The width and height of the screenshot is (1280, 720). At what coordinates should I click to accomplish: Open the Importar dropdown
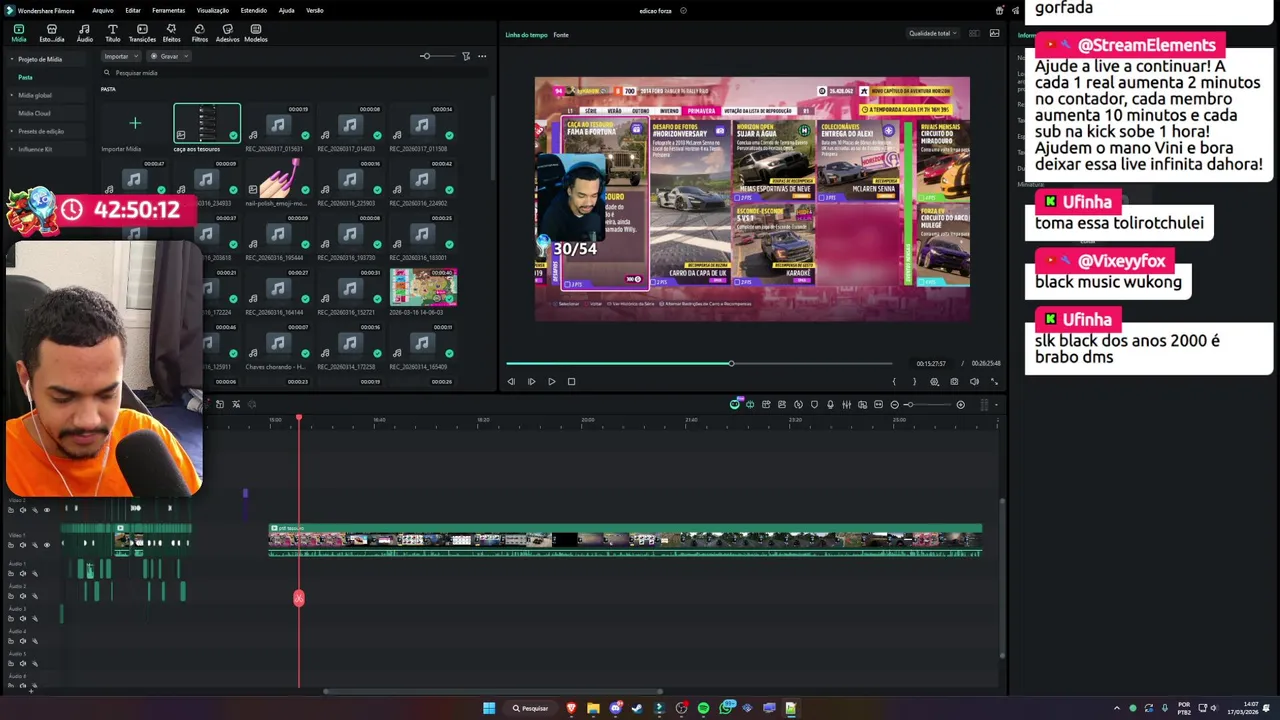(x=120, y=56)
